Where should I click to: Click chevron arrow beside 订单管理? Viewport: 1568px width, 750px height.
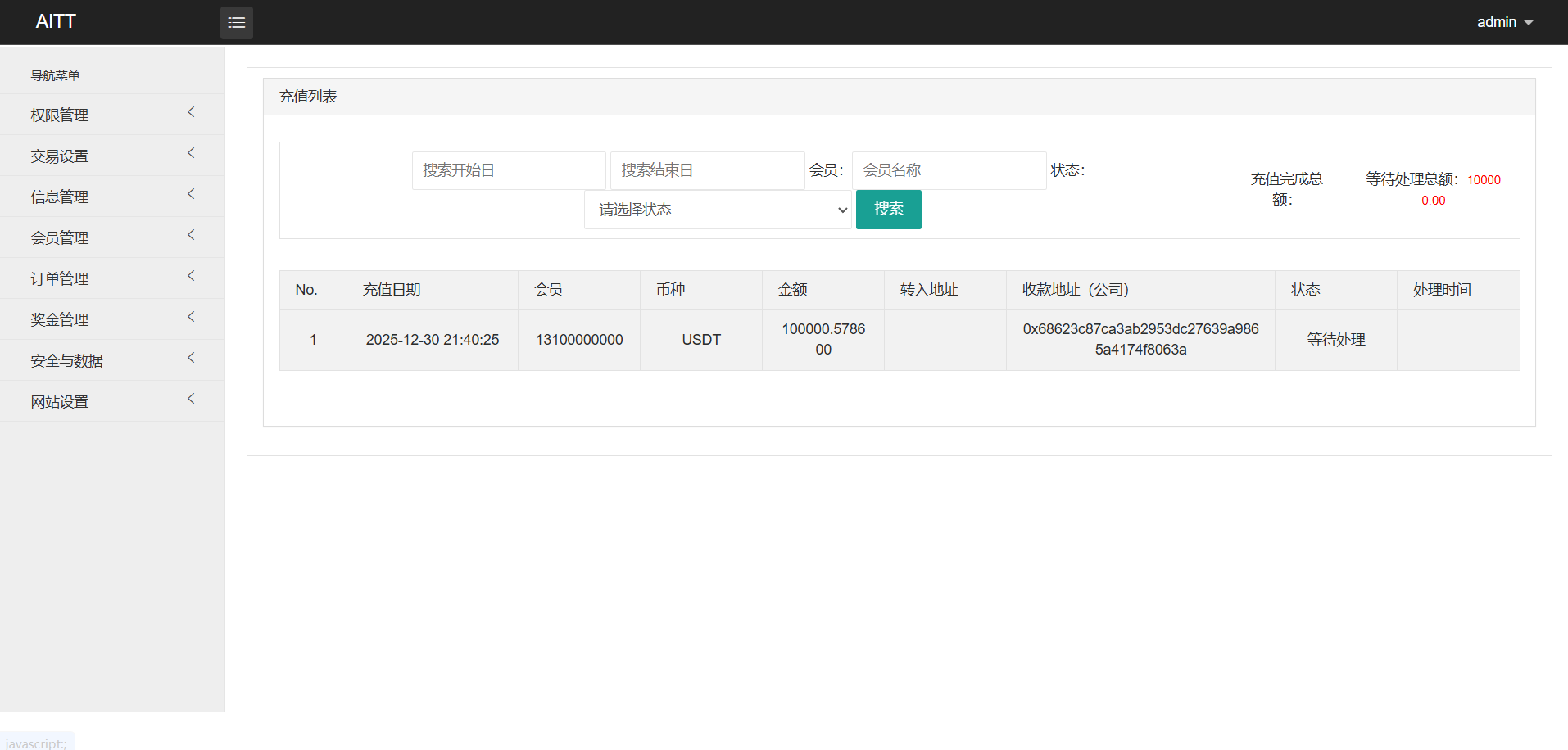191,277
